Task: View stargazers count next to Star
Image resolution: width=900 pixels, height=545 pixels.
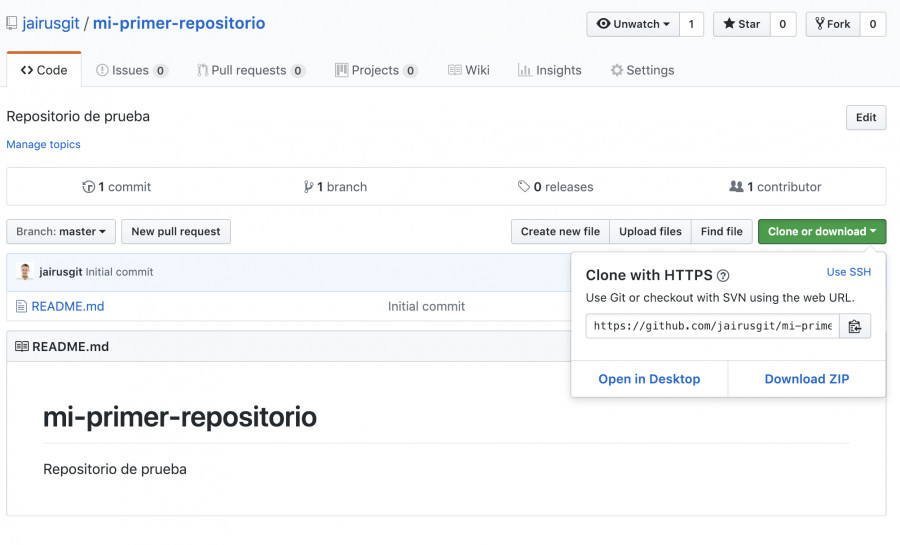Action: point(782,24)
